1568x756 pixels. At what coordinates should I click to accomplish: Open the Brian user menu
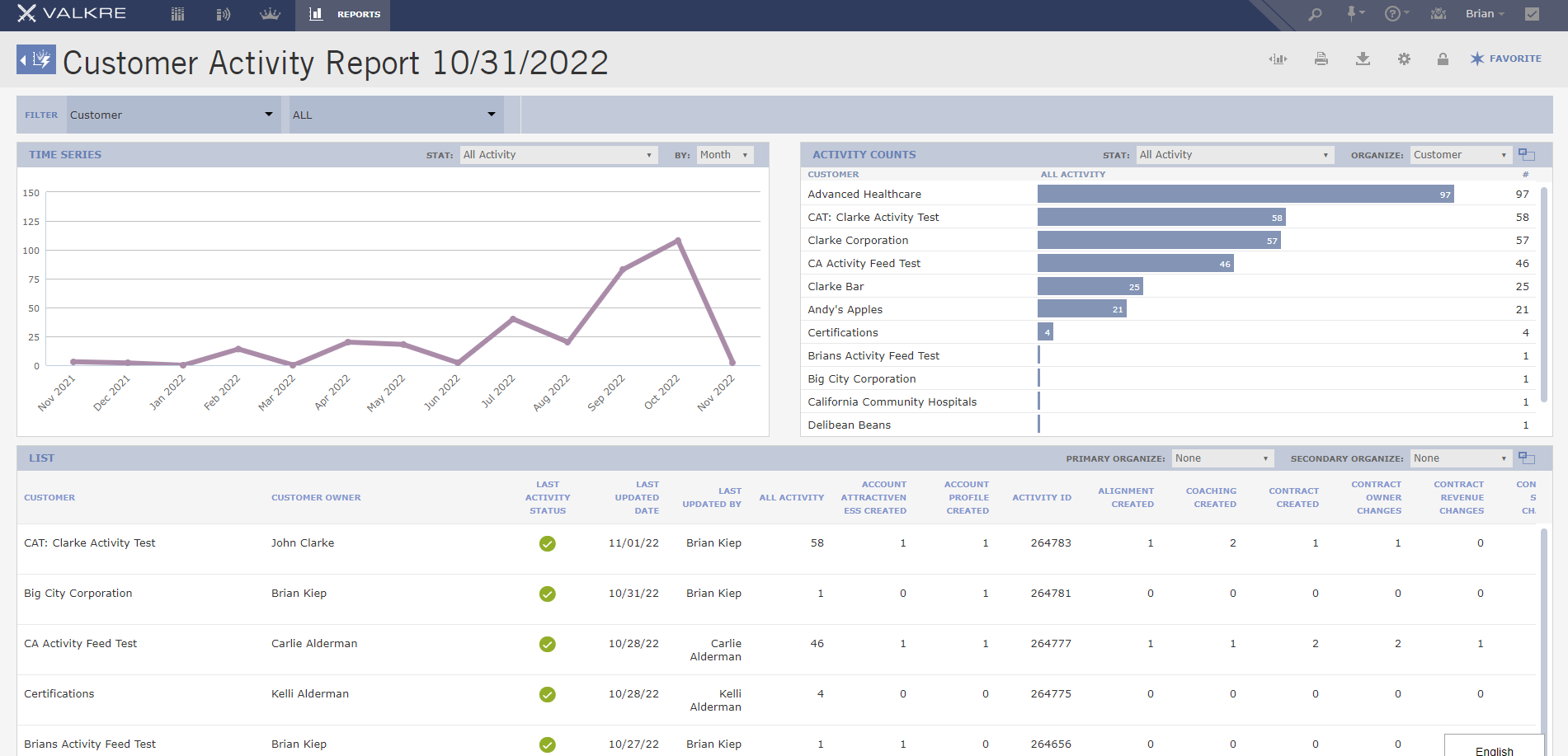pyautogui.click(x=1483, y=14)
